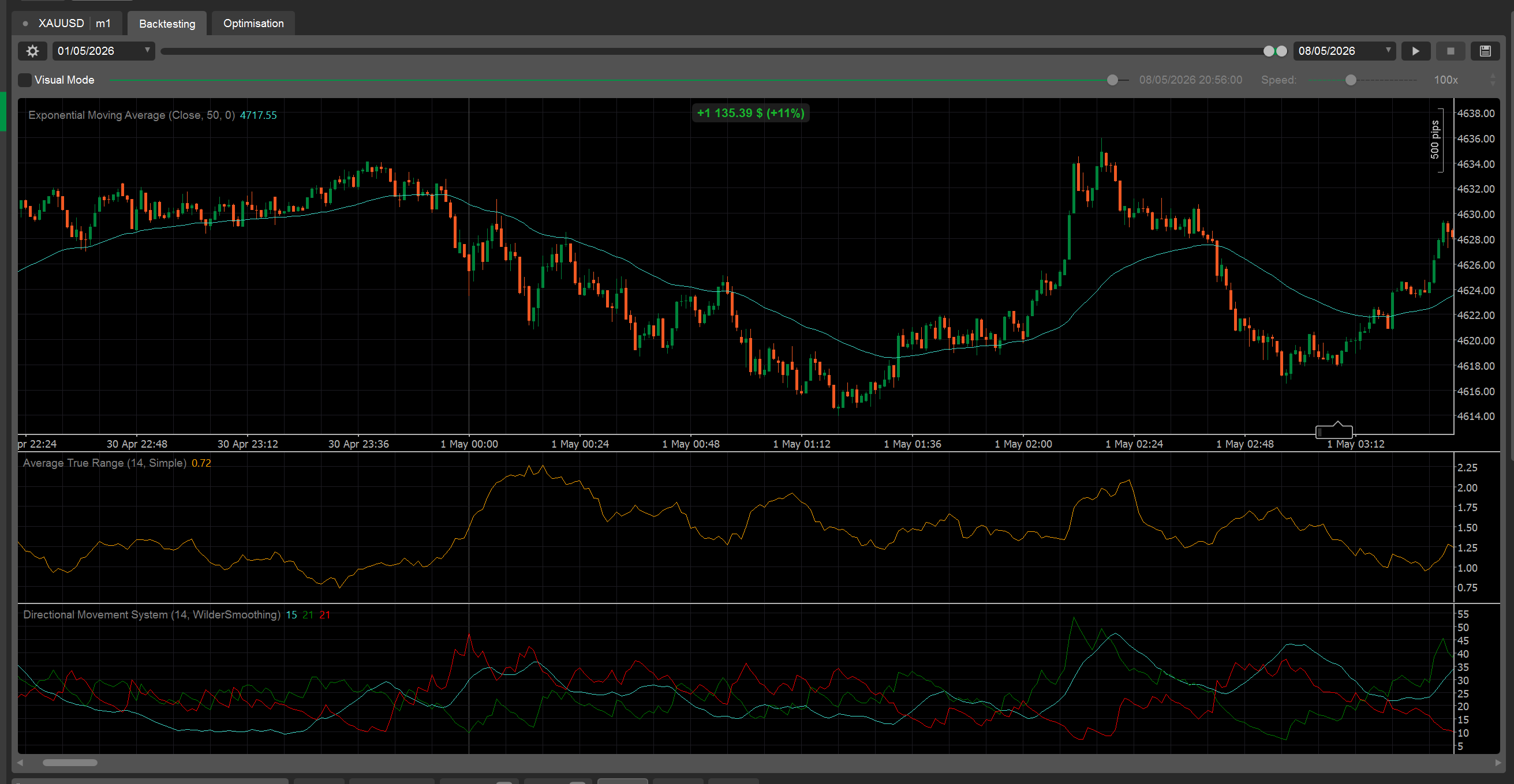
Task: Click the Speed slider knob
Action: (1351, 80)
